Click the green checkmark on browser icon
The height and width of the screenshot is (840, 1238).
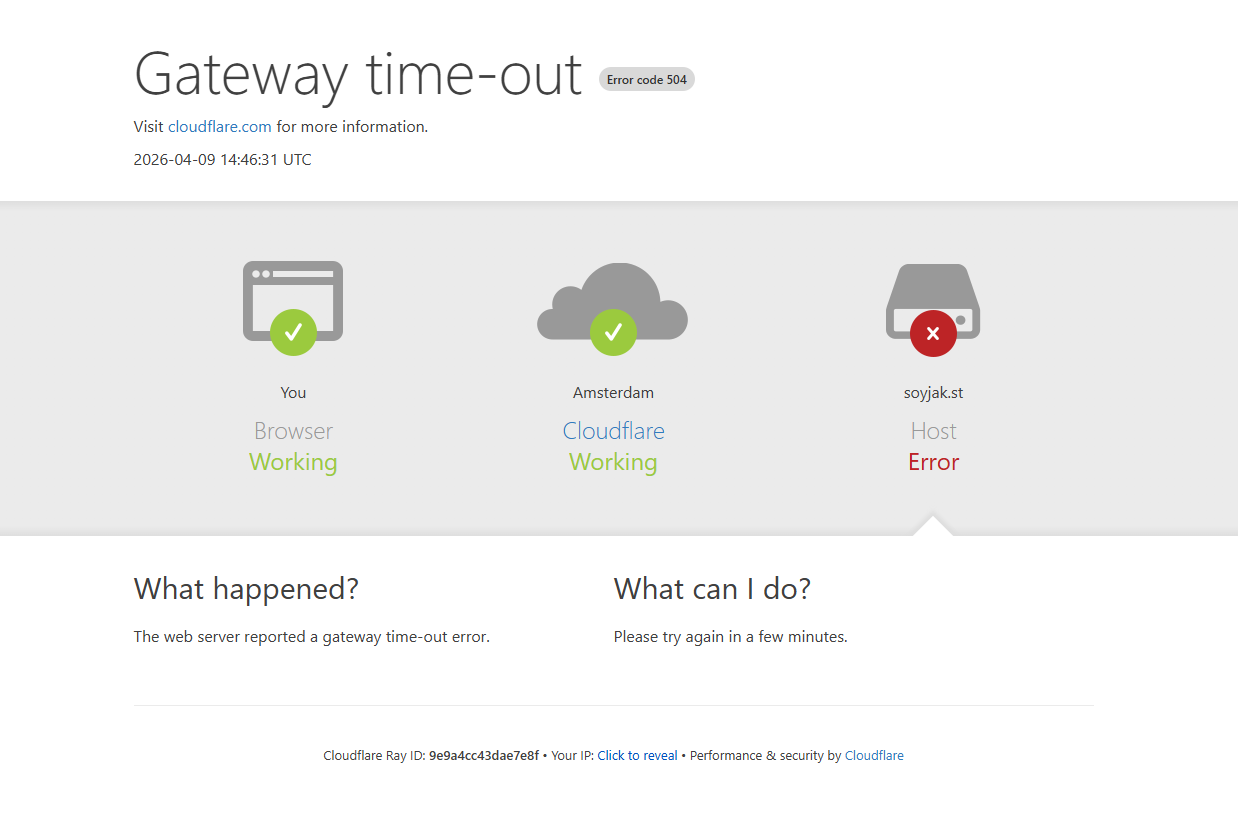[x=293, y=332]
